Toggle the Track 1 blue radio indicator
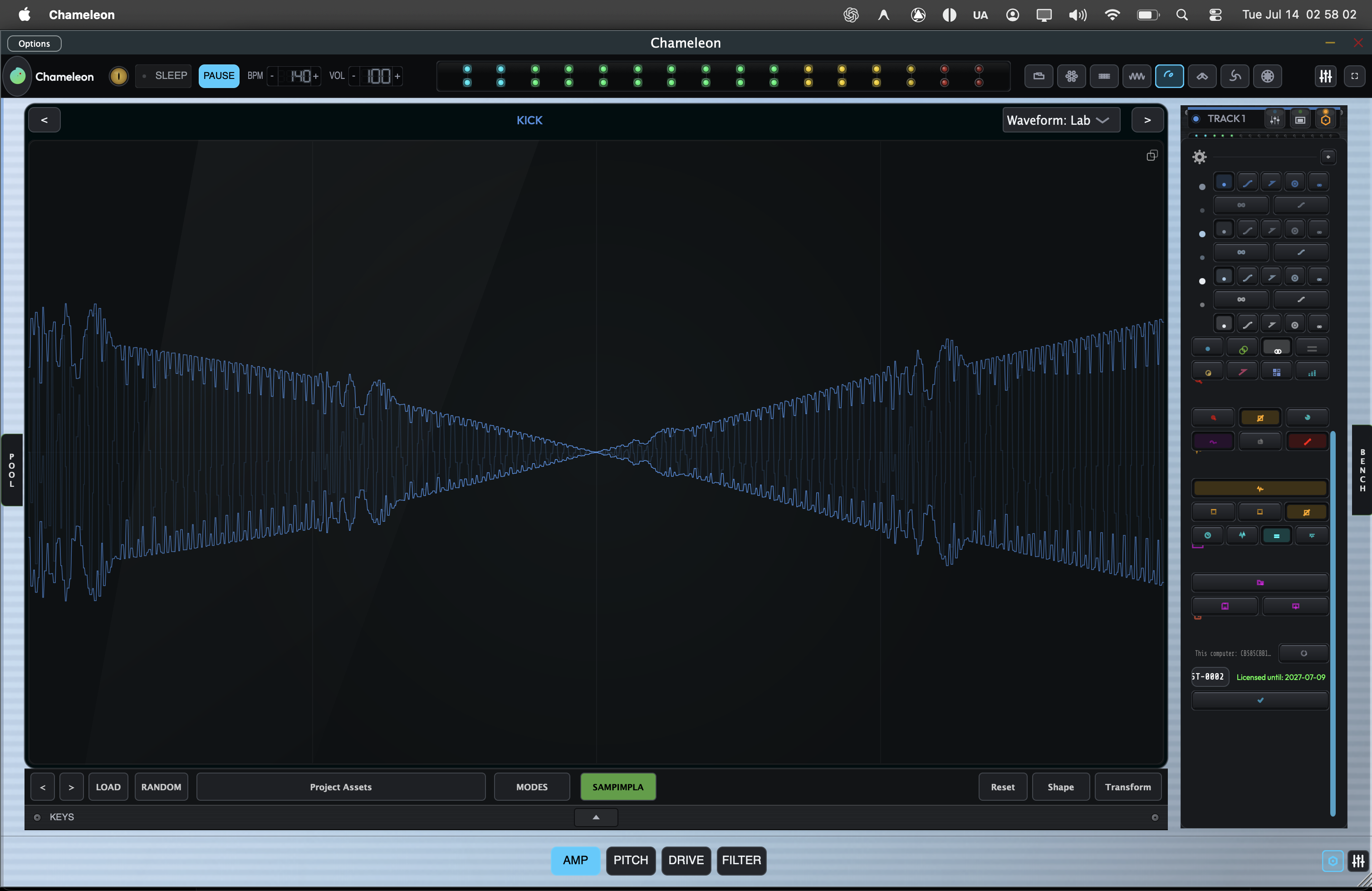 coord(1196,119)
